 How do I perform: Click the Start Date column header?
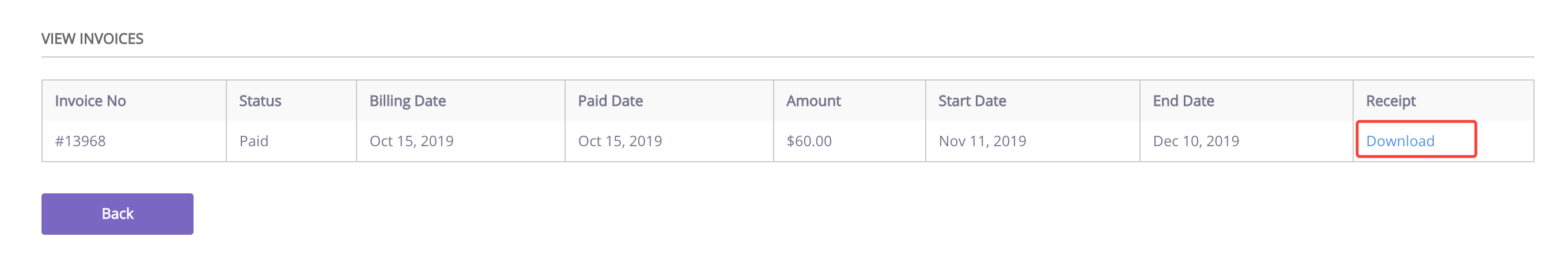(972, 101)
